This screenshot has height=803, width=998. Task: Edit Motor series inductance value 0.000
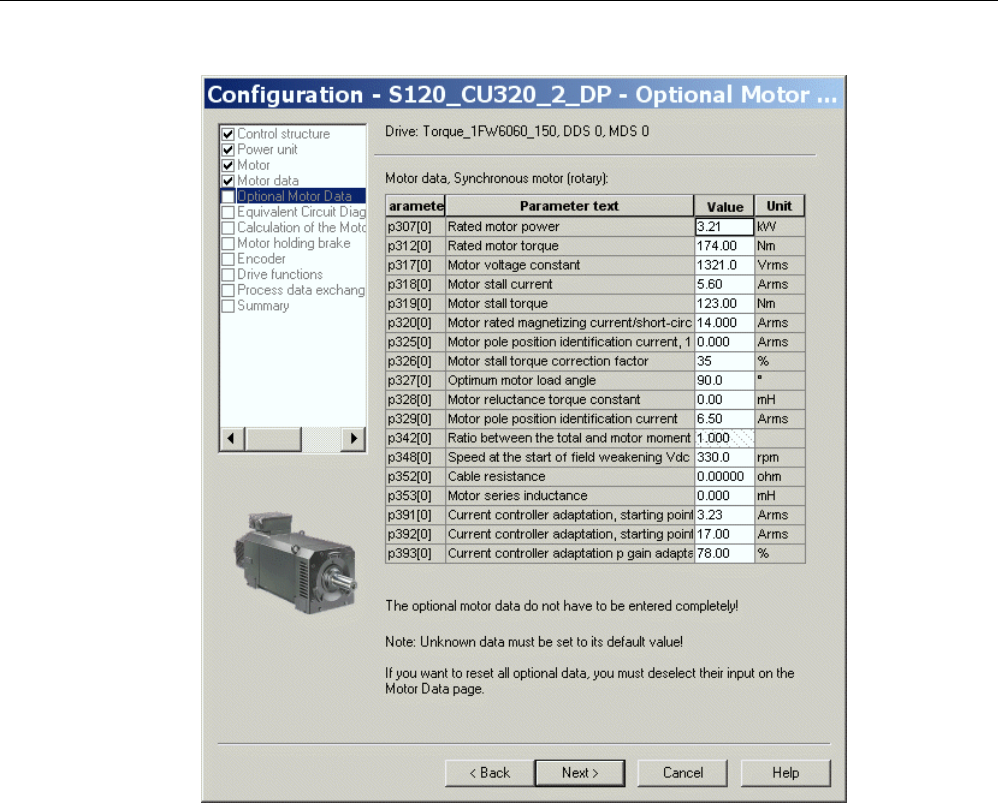pyautogui.click(x=724, y=496)
